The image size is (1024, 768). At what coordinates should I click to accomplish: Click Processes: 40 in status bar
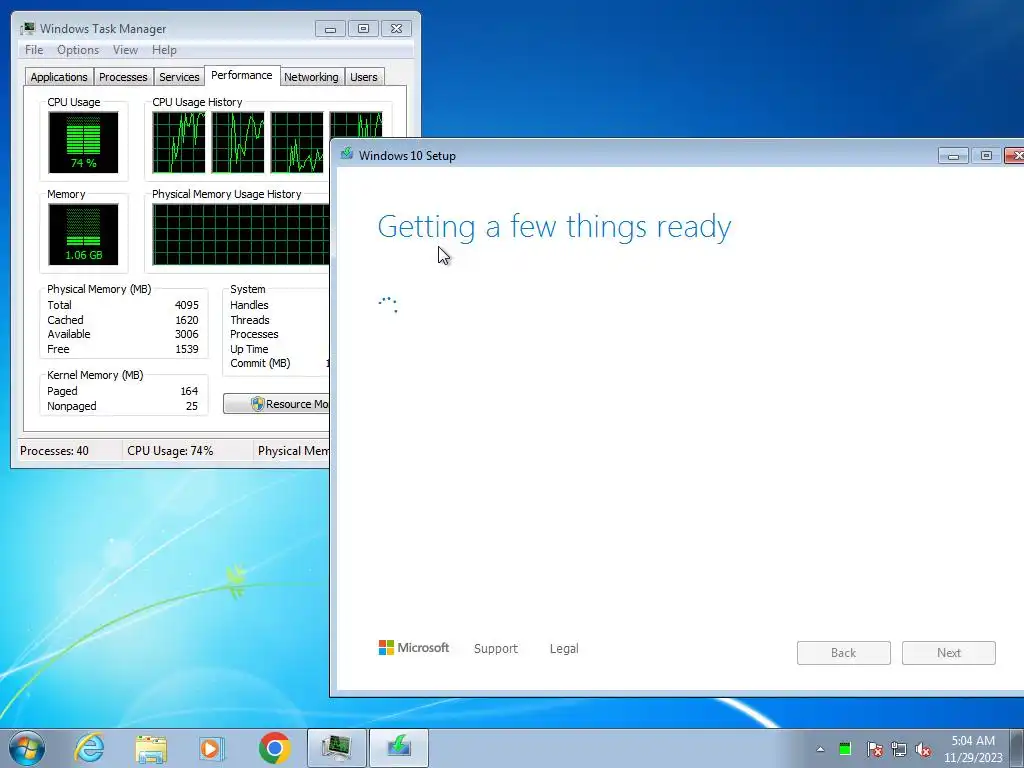click(x=54, y=451)
